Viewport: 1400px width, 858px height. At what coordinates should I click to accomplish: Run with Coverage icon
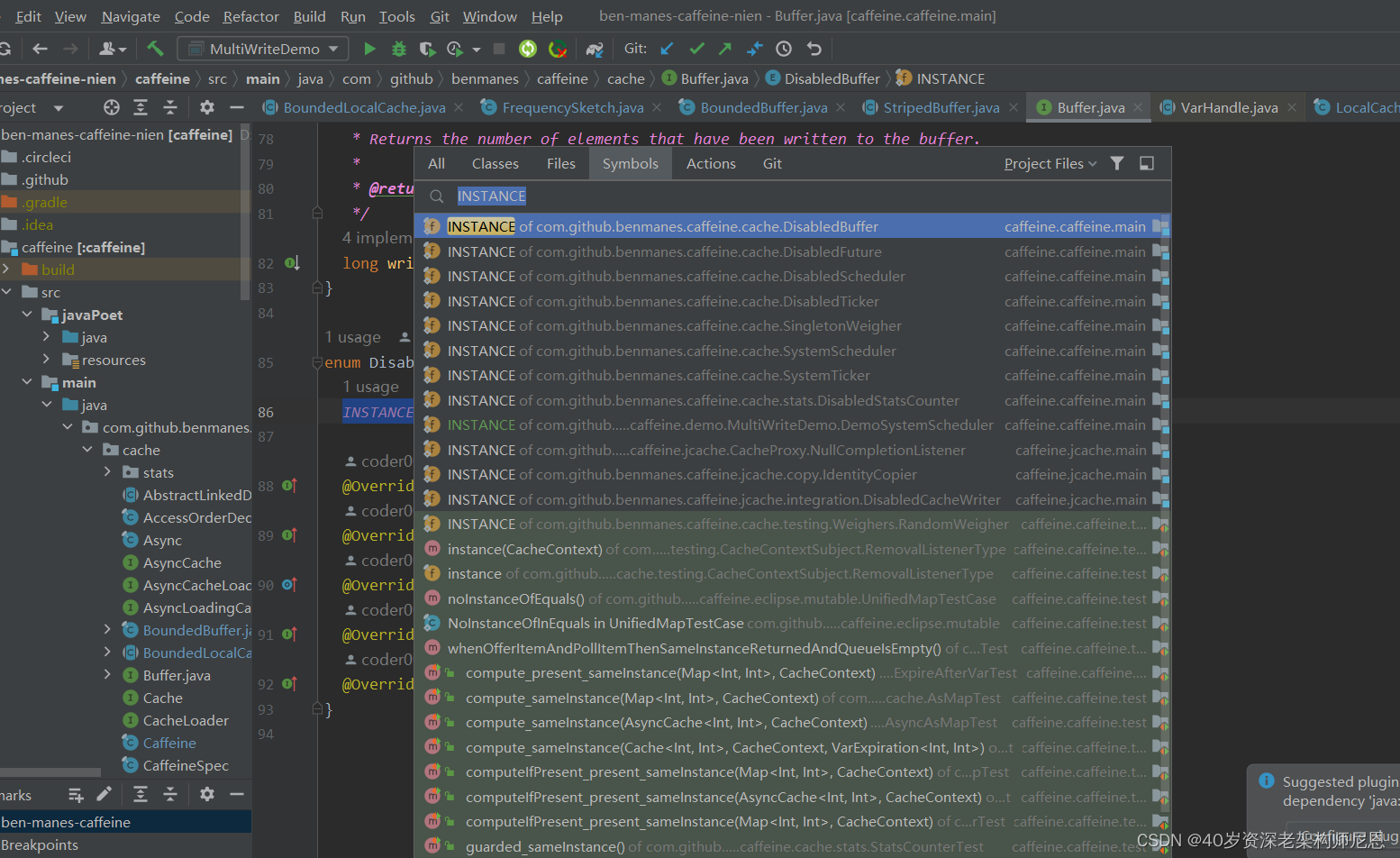(x=428, y=49)
